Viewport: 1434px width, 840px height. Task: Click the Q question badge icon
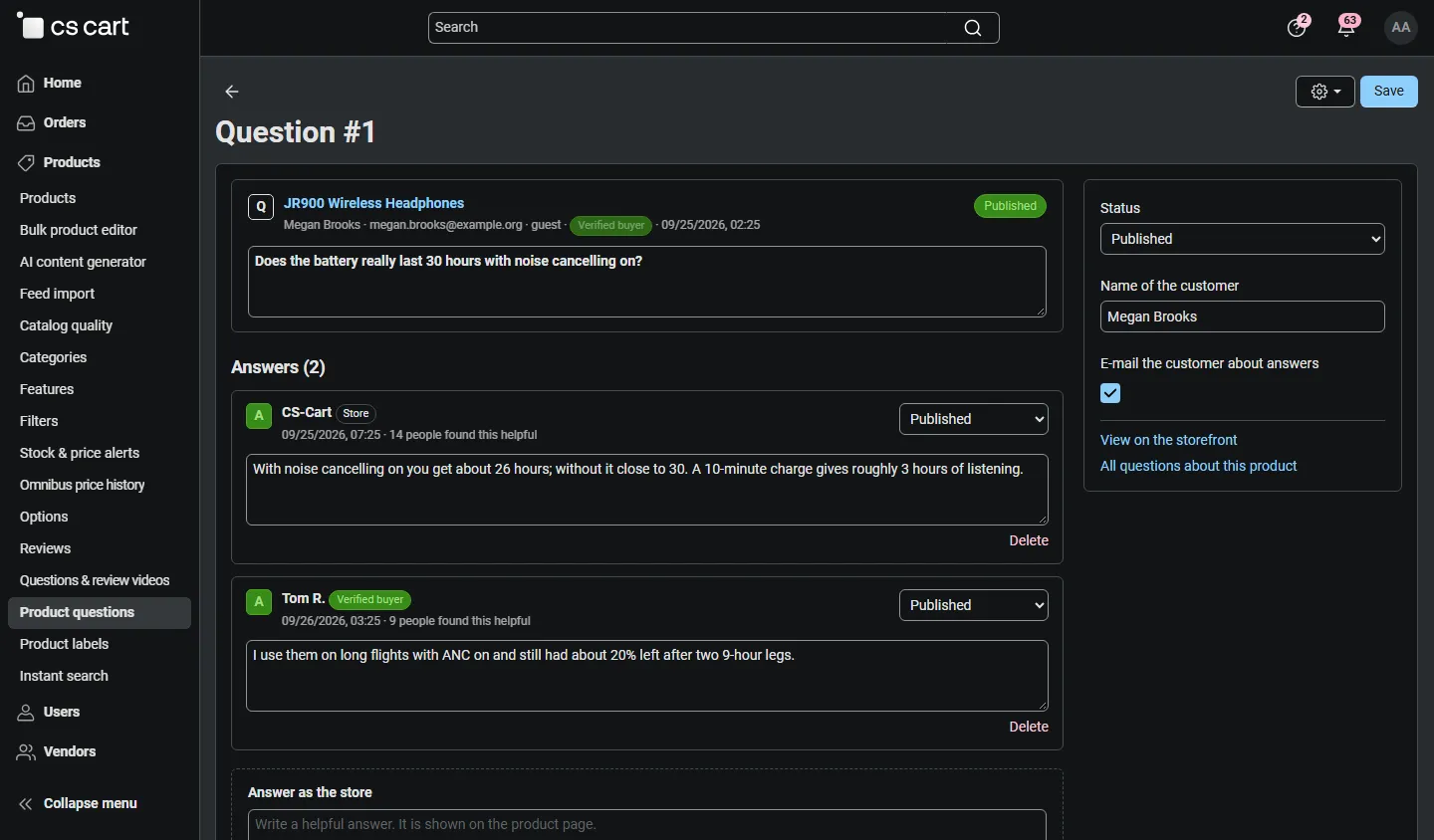tap(261, 207)
